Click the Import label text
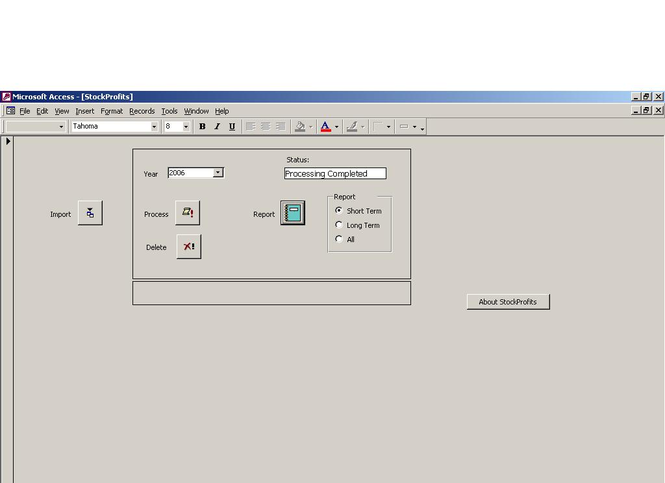665x483 pixels. point(61,214)
